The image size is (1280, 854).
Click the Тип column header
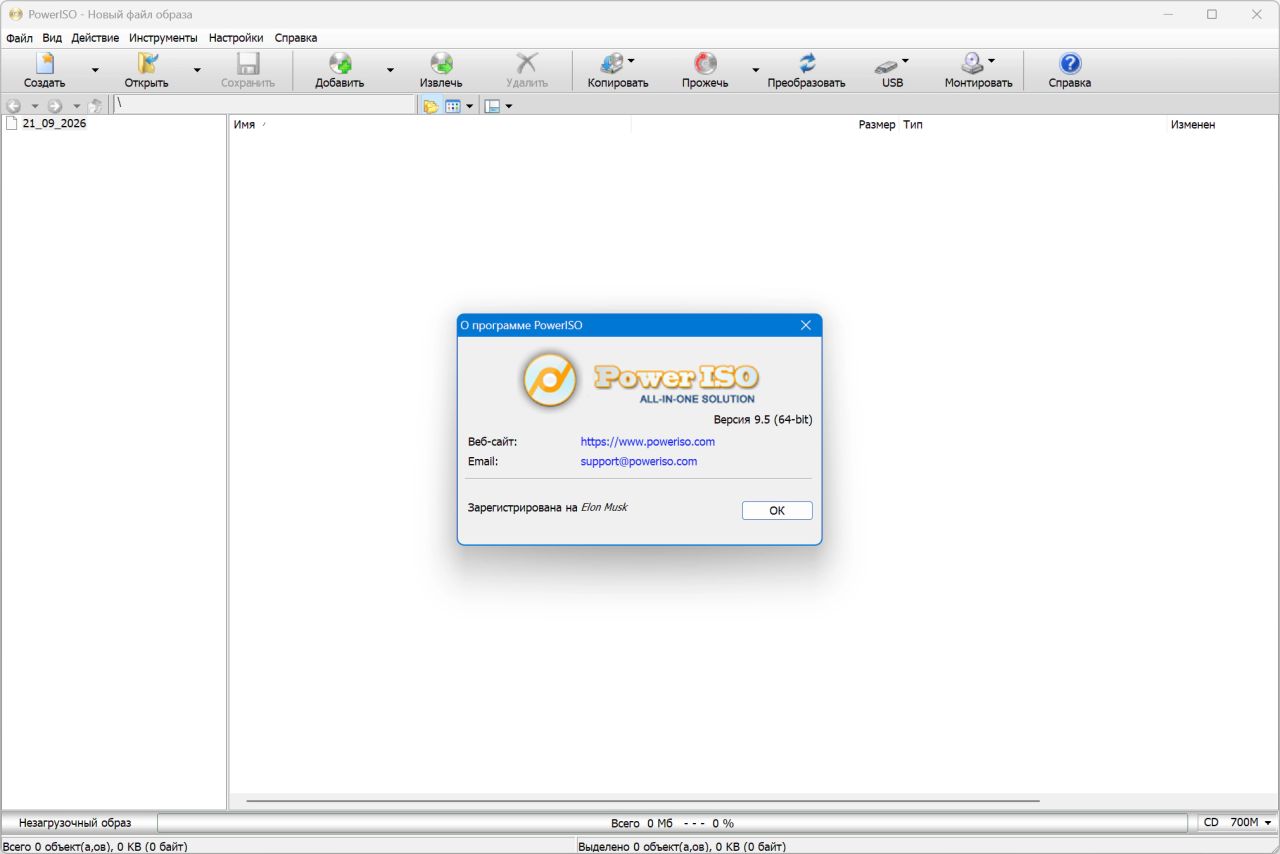click(x=1032, y=125)
